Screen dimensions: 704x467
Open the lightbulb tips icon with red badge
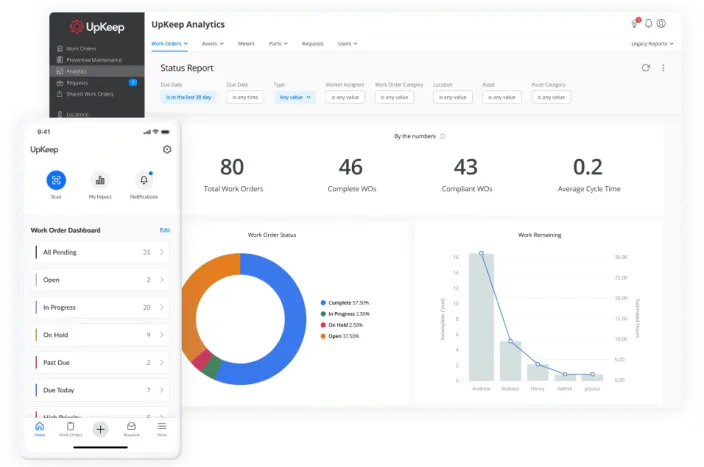[x=635, y=23]
